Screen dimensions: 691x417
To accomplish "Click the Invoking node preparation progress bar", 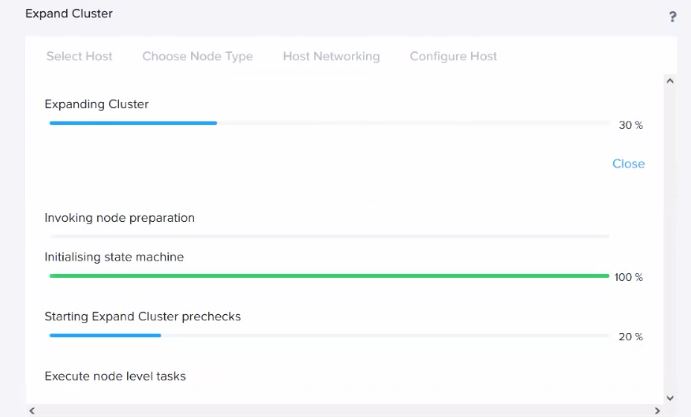I will click(x=329, y=236).
